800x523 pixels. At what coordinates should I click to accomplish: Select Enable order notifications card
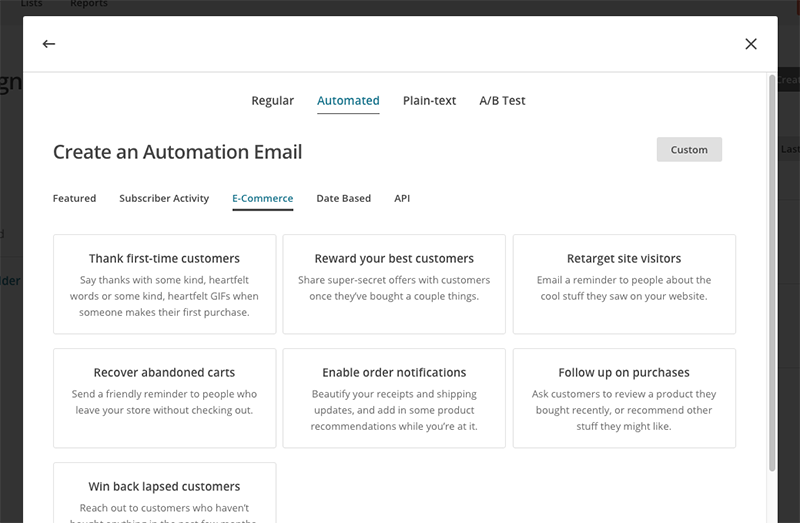pos(394,398)
